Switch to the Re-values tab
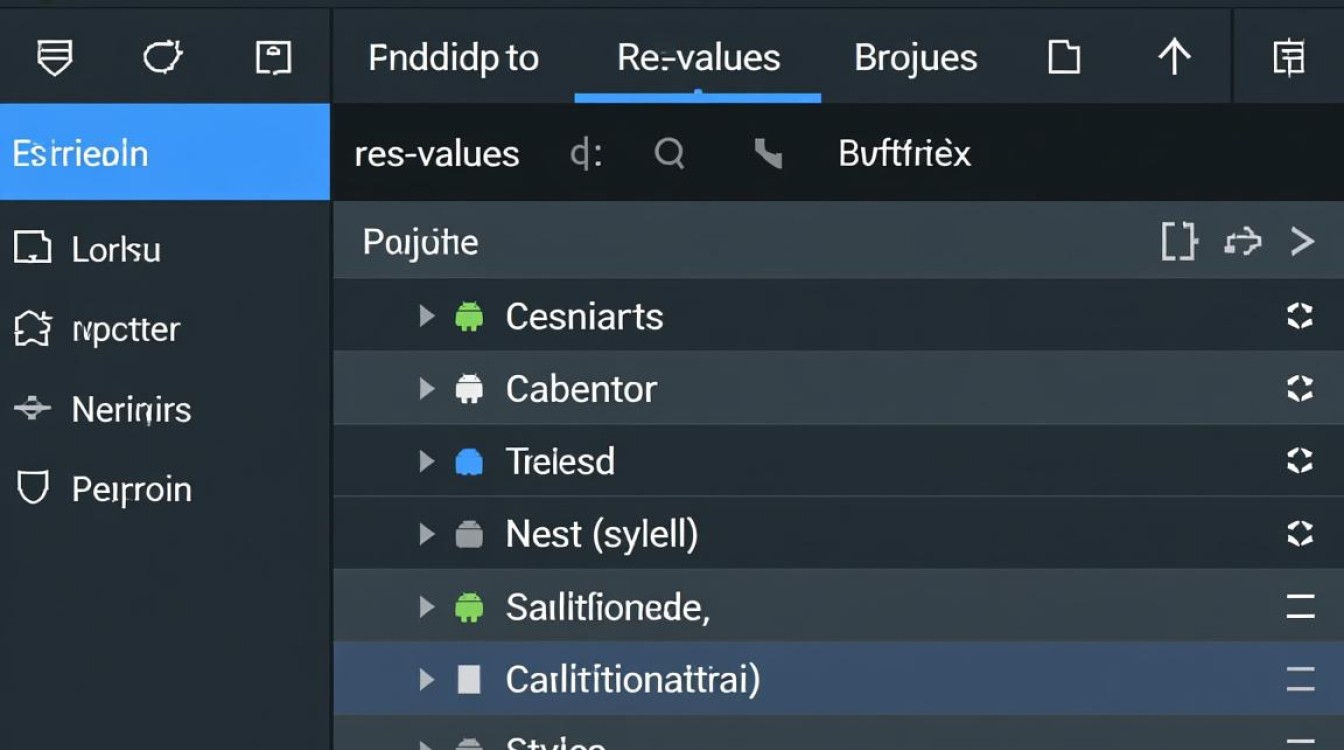The width and height of the screenshot is (1344, 750). [698, 58]
